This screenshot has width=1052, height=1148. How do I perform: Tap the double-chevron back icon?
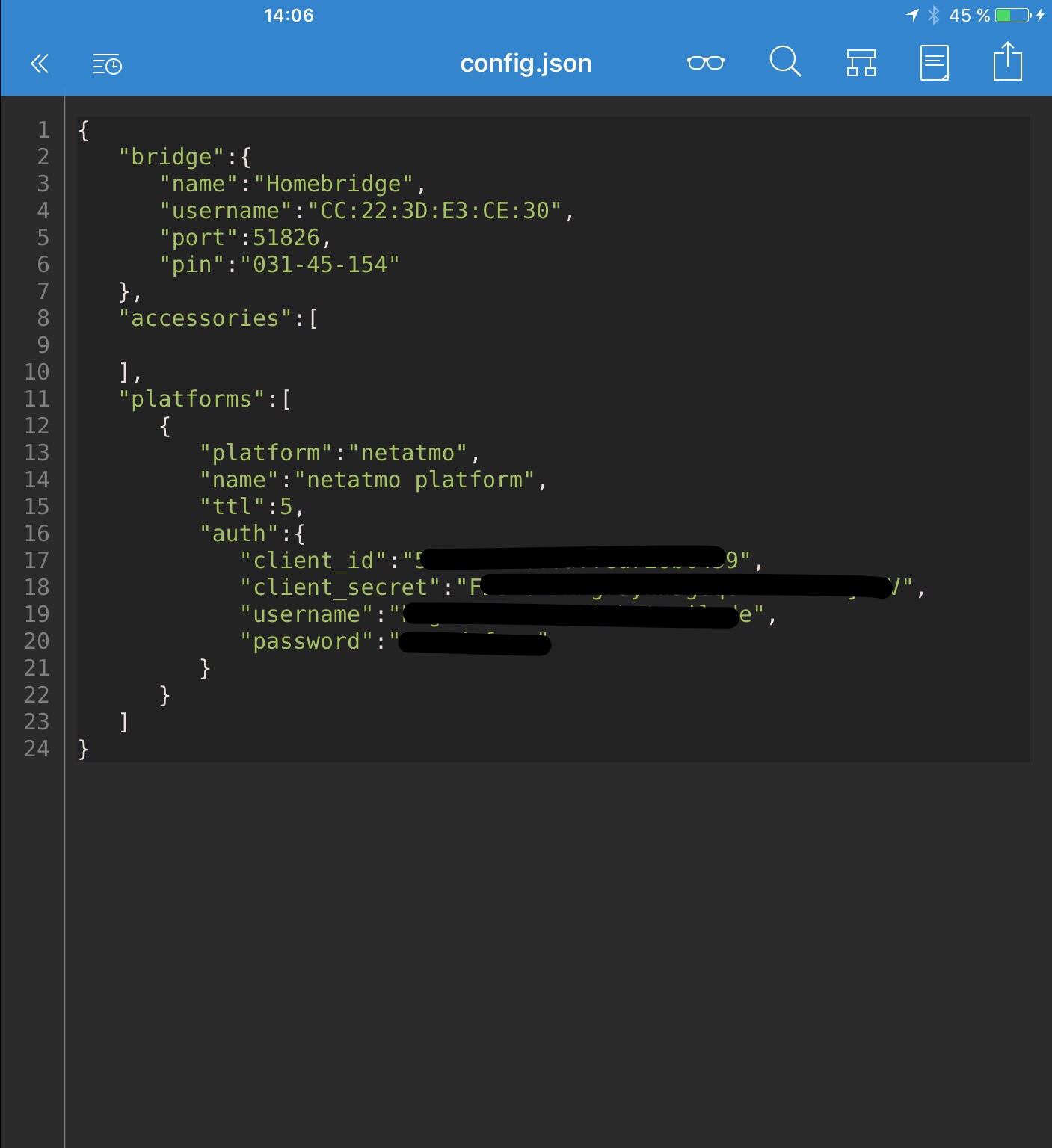tap(40, 64)
